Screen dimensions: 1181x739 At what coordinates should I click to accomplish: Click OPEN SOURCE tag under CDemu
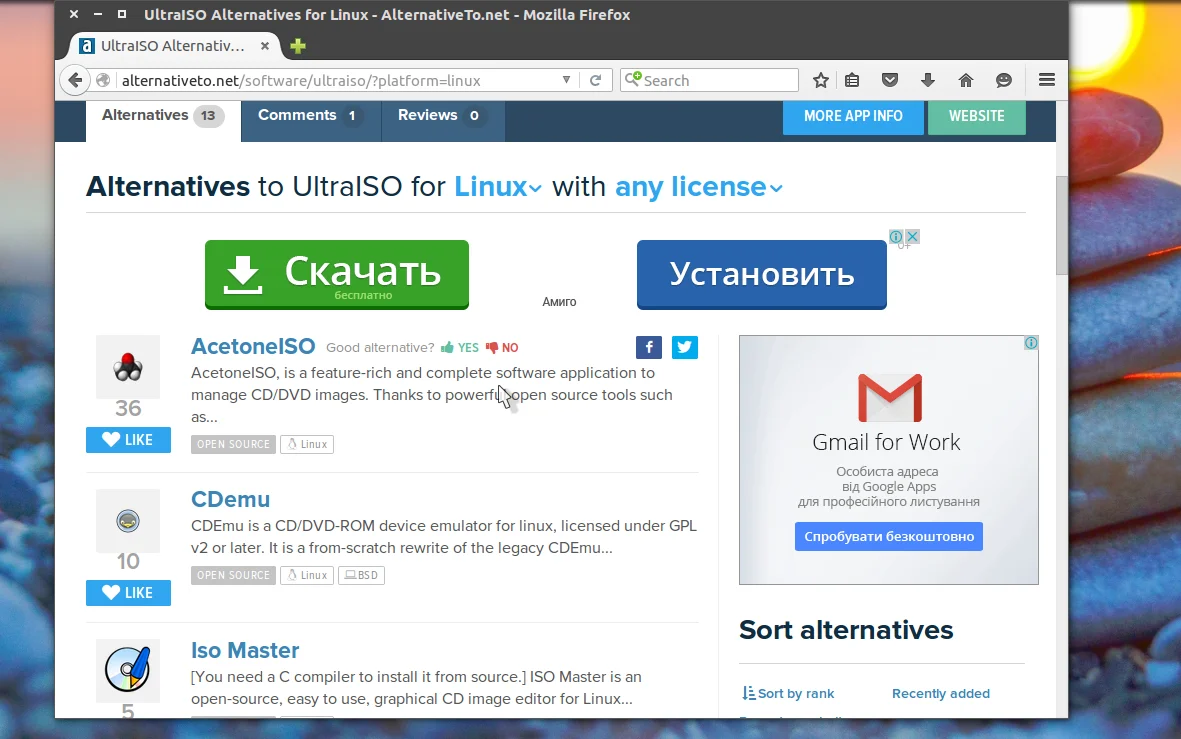point(233,576)
